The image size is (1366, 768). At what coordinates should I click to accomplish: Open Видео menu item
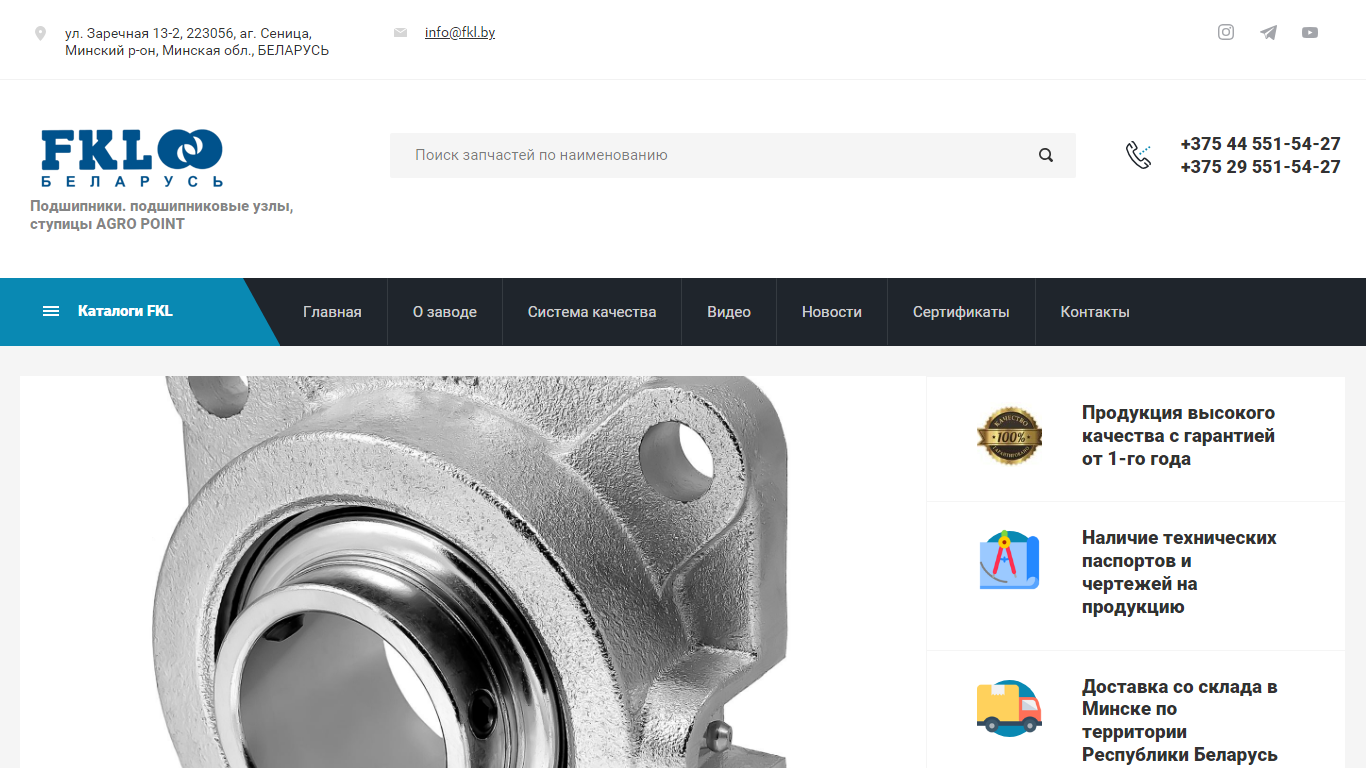tap(729, 312)
